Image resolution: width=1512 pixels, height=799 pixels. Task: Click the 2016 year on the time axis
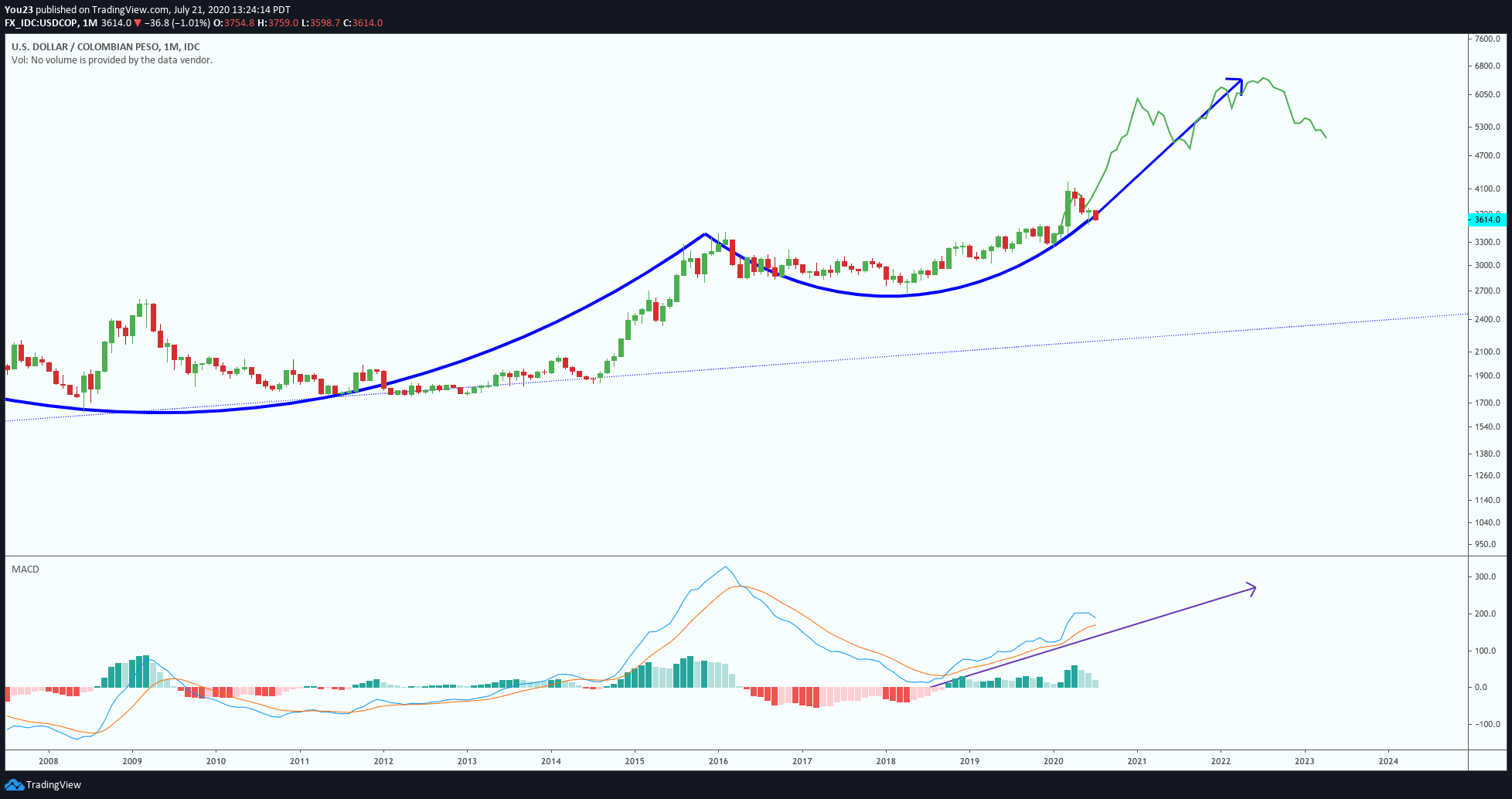[x=718, y=761]
